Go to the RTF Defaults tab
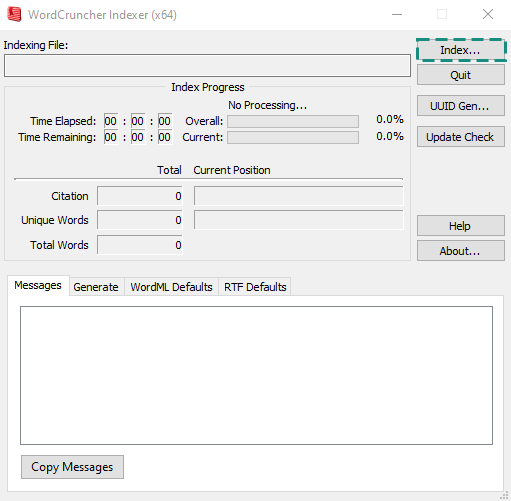Viewport: 511px width, 501px height. coord(255,287)
